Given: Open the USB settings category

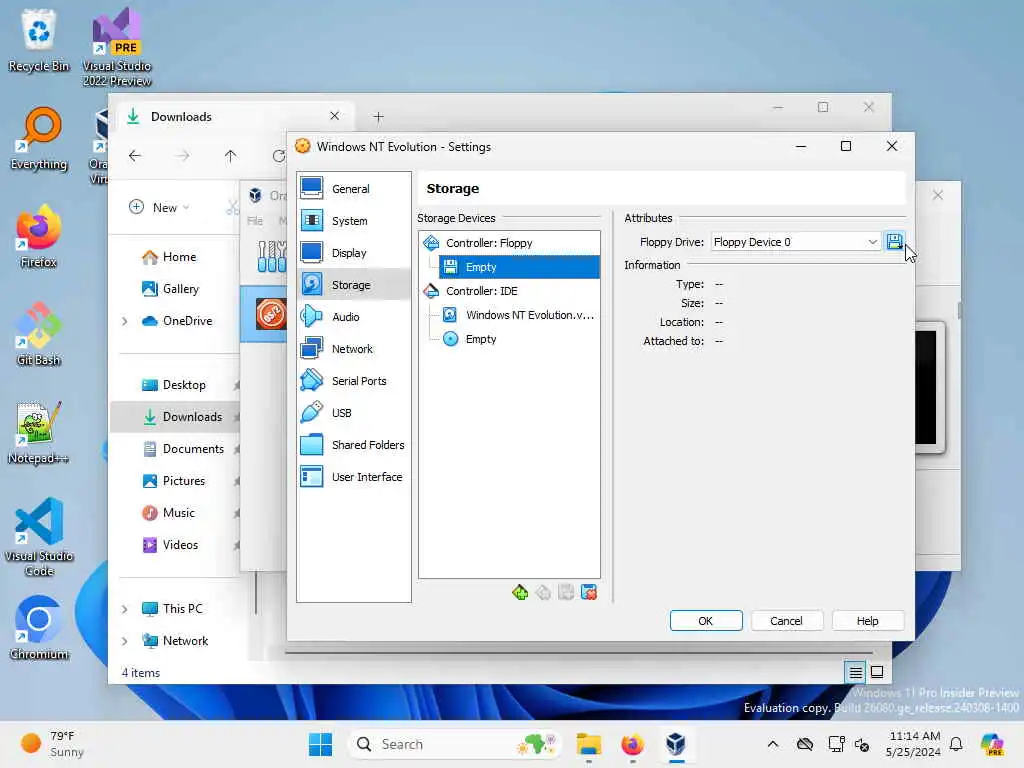Looking at the screenshot, I should [x=353, y=413].
